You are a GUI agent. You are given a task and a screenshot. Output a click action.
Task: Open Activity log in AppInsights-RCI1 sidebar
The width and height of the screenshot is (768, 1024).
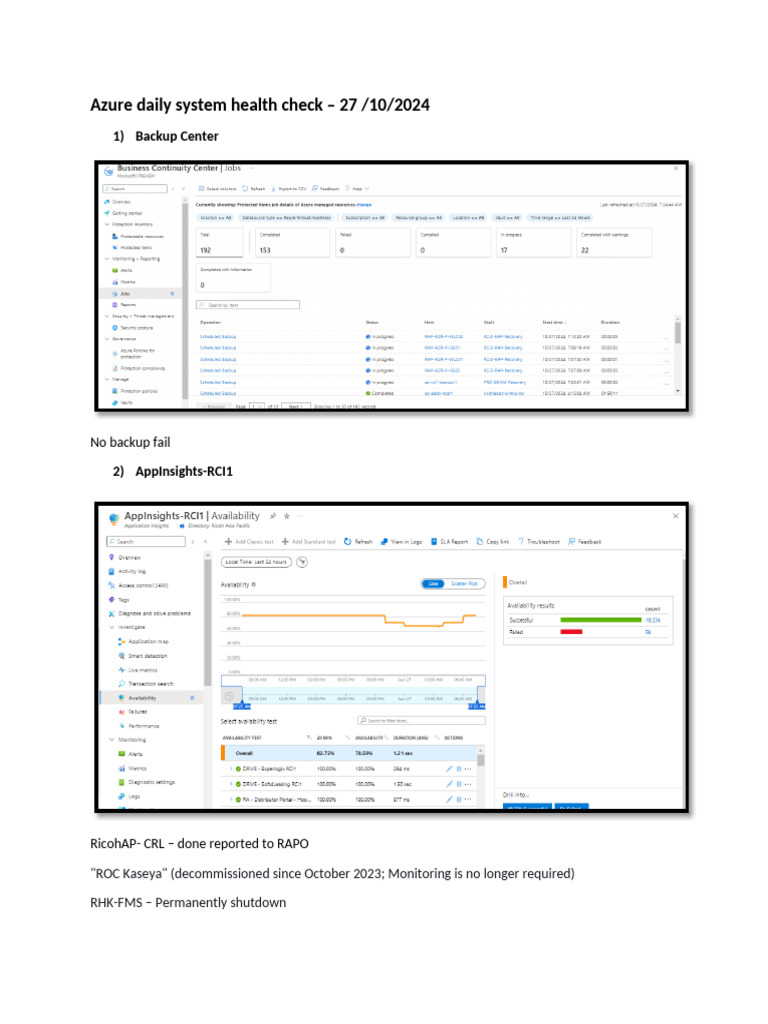point(131,571)
